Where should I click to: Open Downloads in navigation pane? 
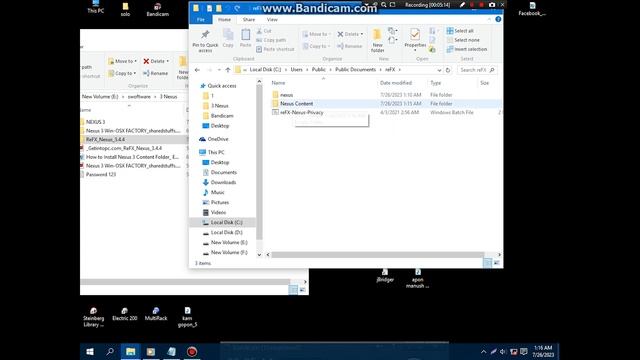(223, 182)
